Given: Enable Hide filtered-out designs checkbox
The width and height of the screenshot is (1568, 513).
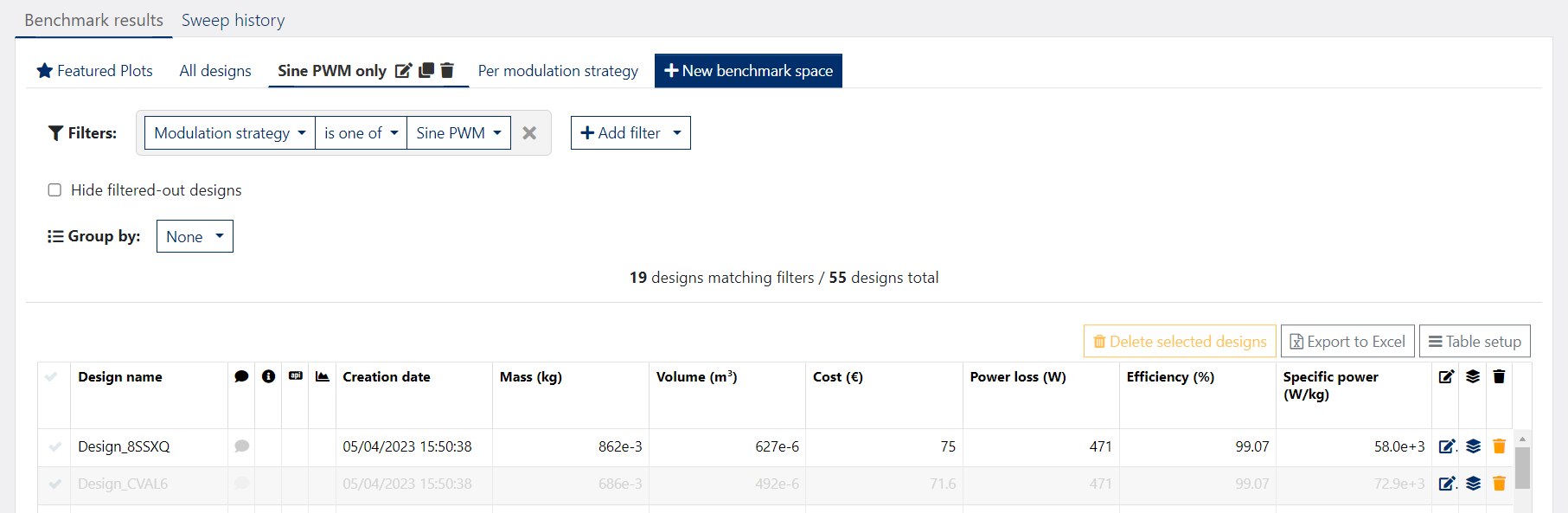Looking at the screenshot, I should pos(54,190).
